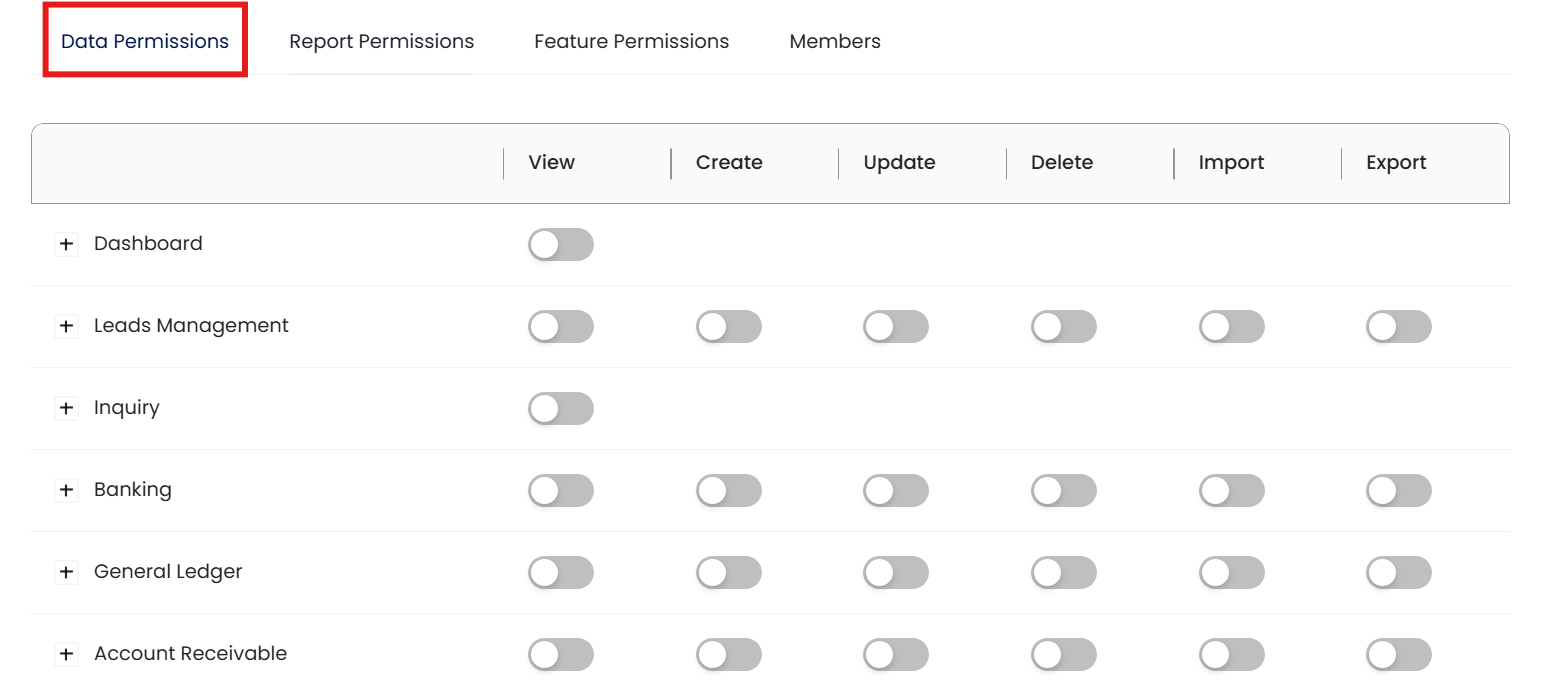
Task: Expand the Banking permissions row
Action: [x=66, y=490]
